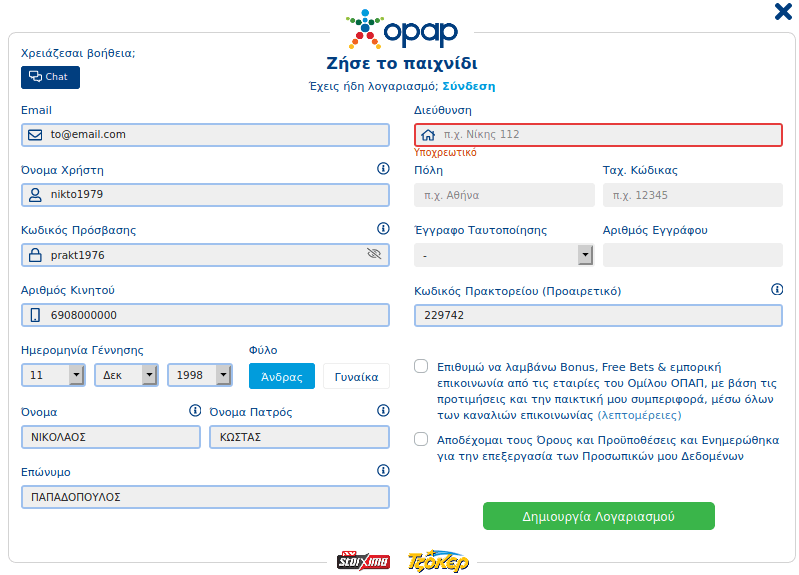Viewport: 799px width, 575px height.
Task: Click the phone icon in mobile field
Action: [x=35, y=315]
